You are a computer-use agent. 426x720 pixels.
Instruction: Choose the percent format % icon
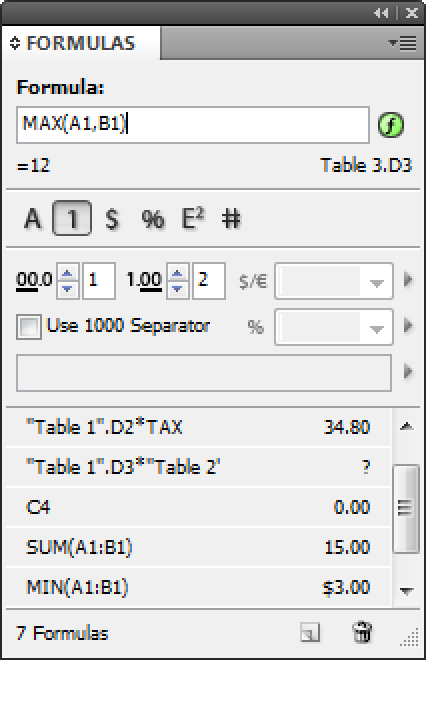[153, 219]
